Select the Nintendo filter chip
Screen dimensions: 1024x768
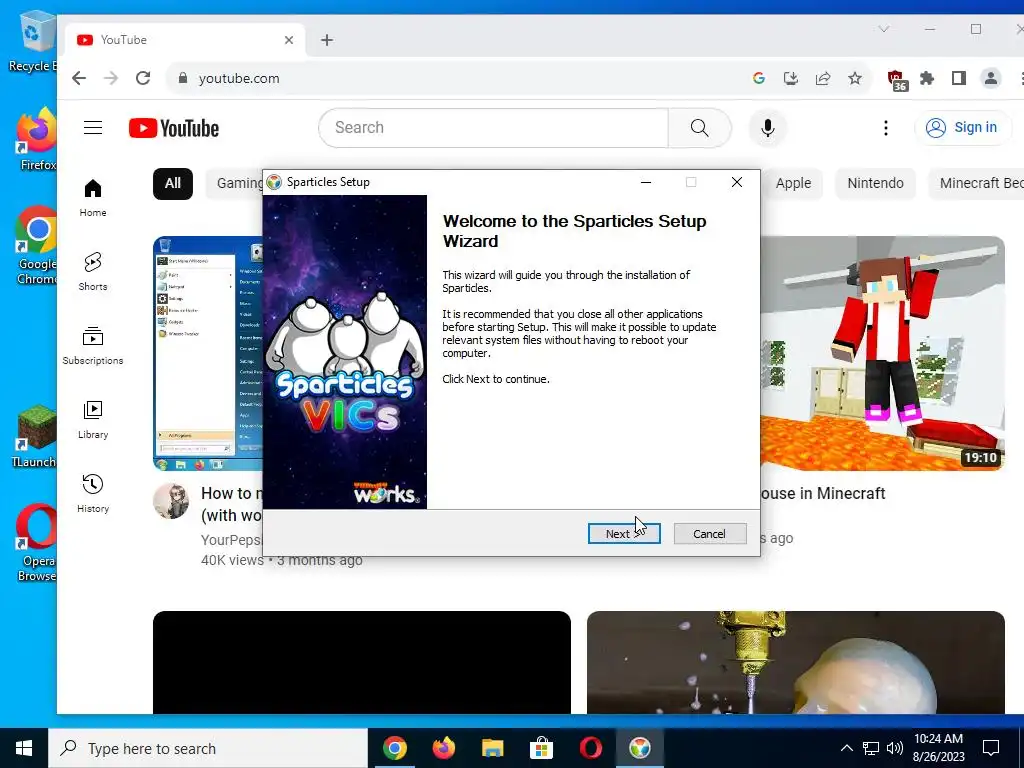coord(875,184)
